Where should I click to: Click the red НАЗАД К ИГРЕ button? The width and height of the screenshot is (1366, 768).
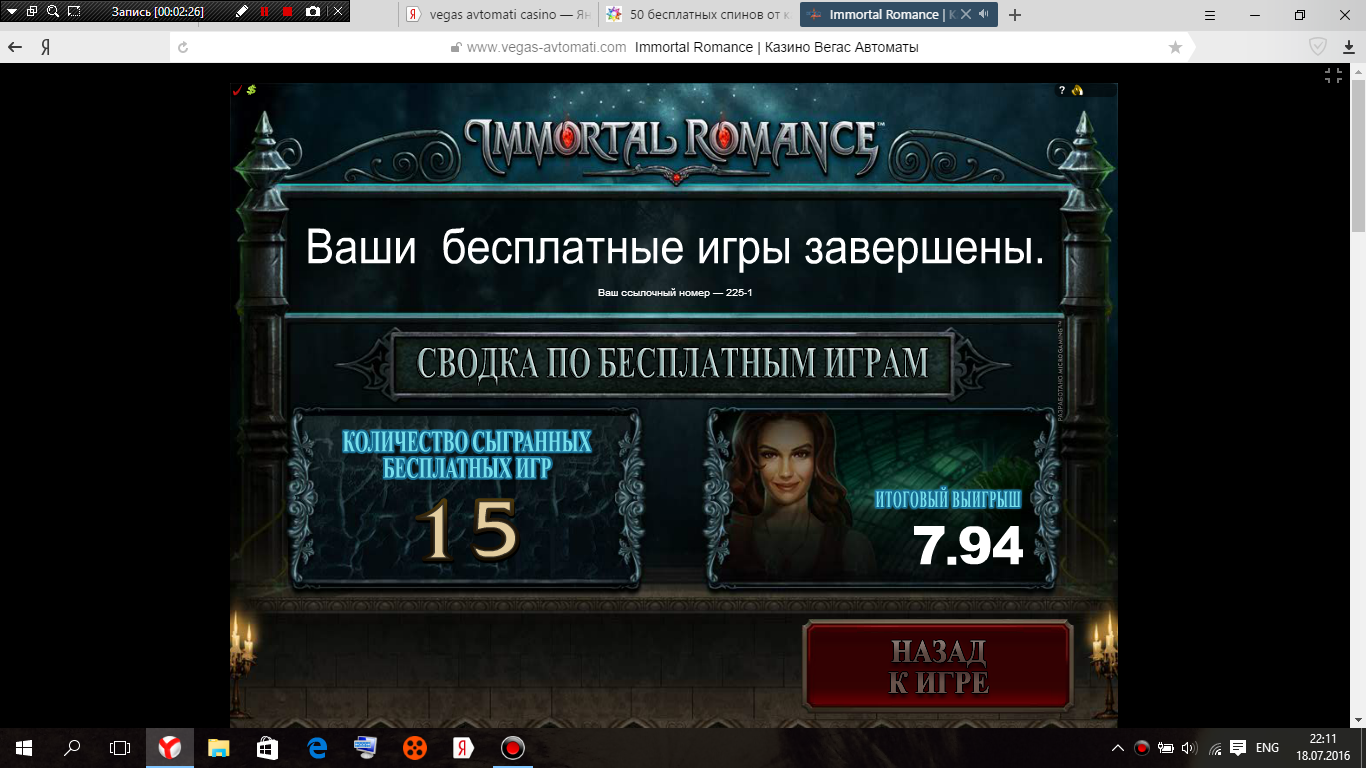(x=938, y=666)
